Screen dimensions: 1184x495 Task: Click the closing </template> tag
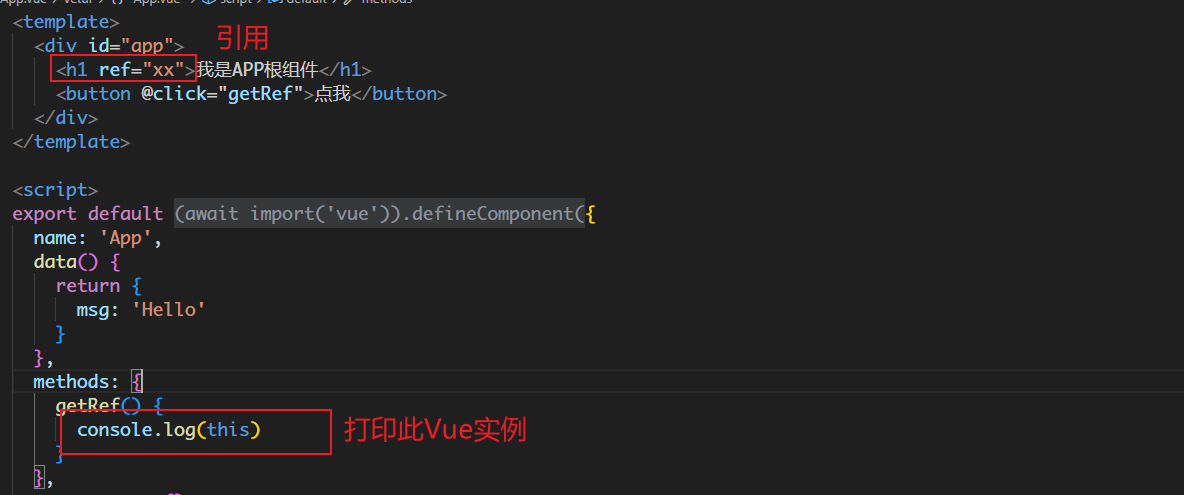point(71,142)
